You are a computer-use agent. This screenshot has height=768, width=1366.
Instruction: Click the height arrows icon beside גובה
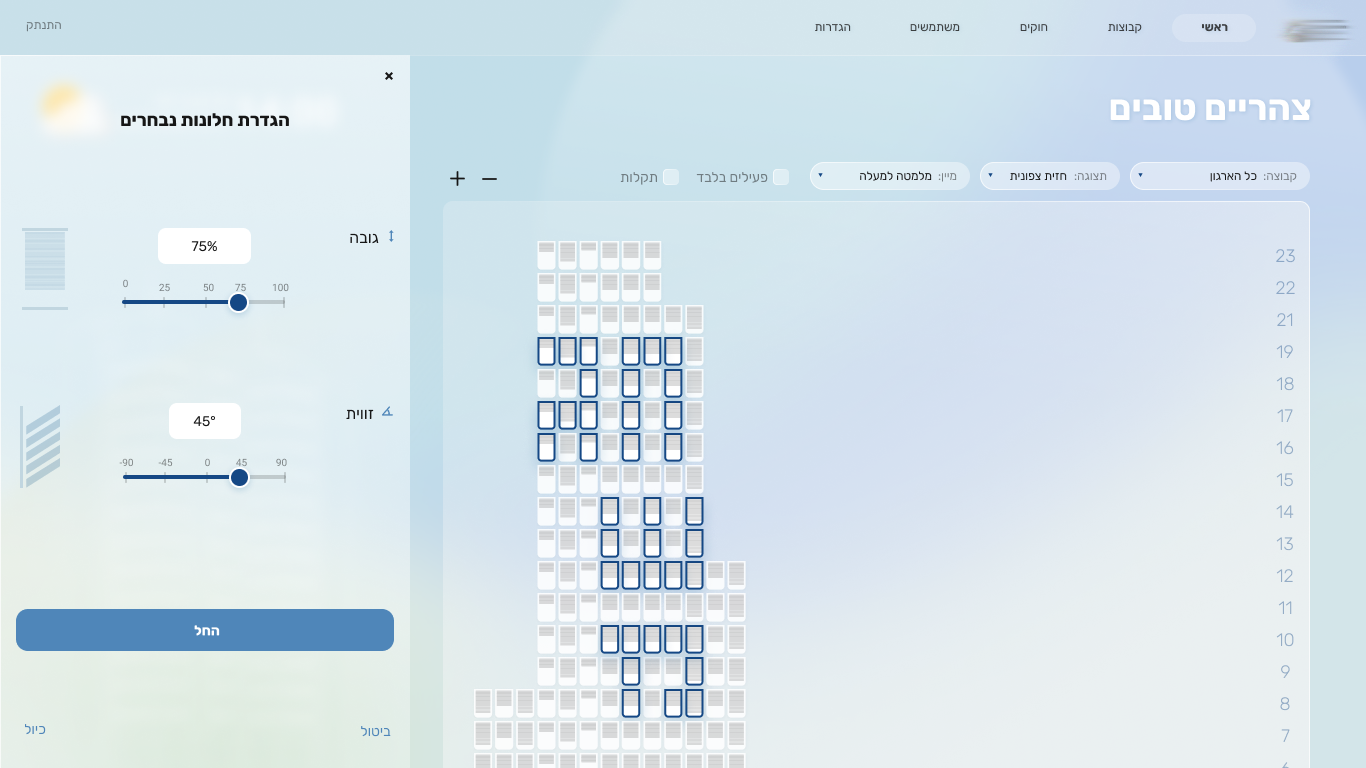[x=391, y=237]
